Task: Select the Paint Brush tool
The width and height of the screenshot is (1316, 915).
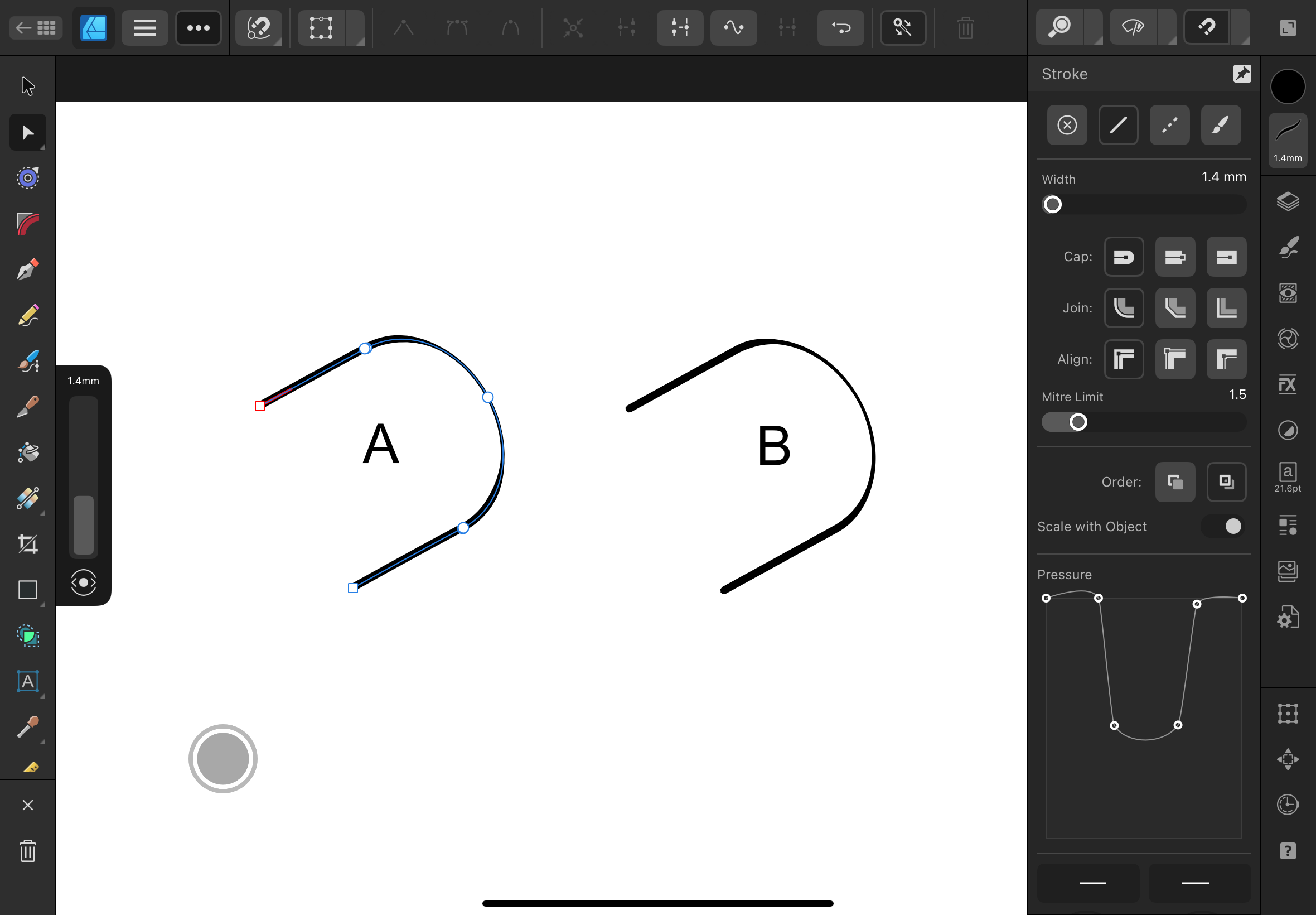Action: point(27,407)
